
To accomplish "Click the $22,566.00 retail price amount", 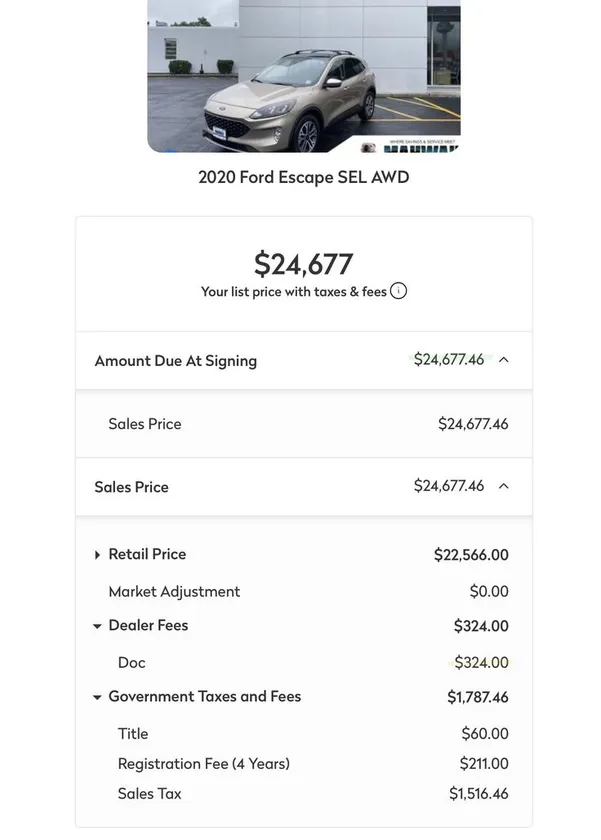I will 471,555.
